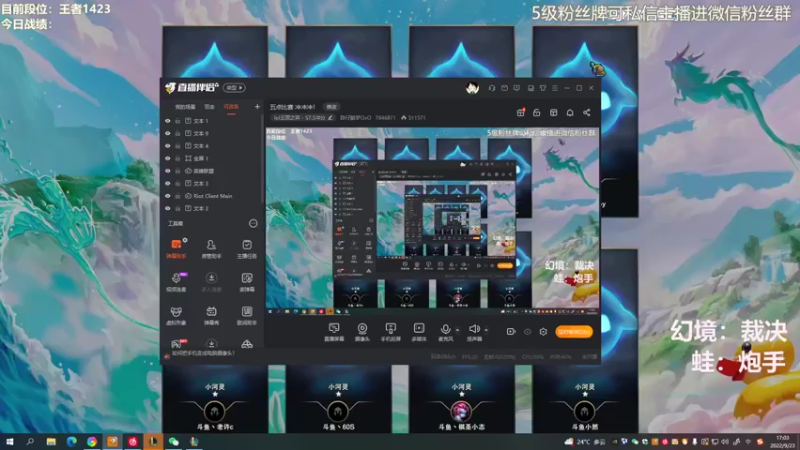
Task: Toggle visibility of source 文本 4
Action: tap(167, 146)
